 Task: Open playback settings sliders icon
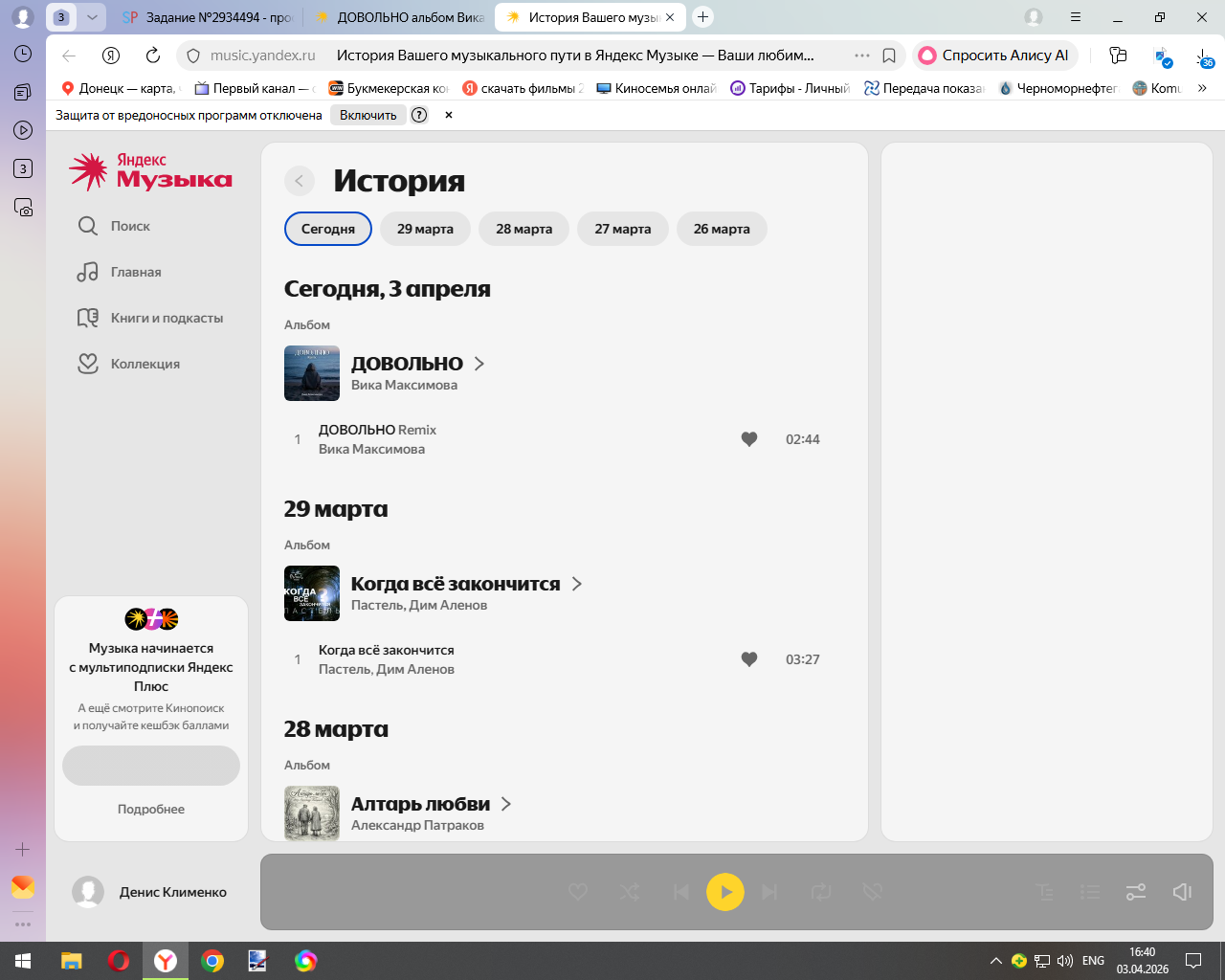[1136, 892]
